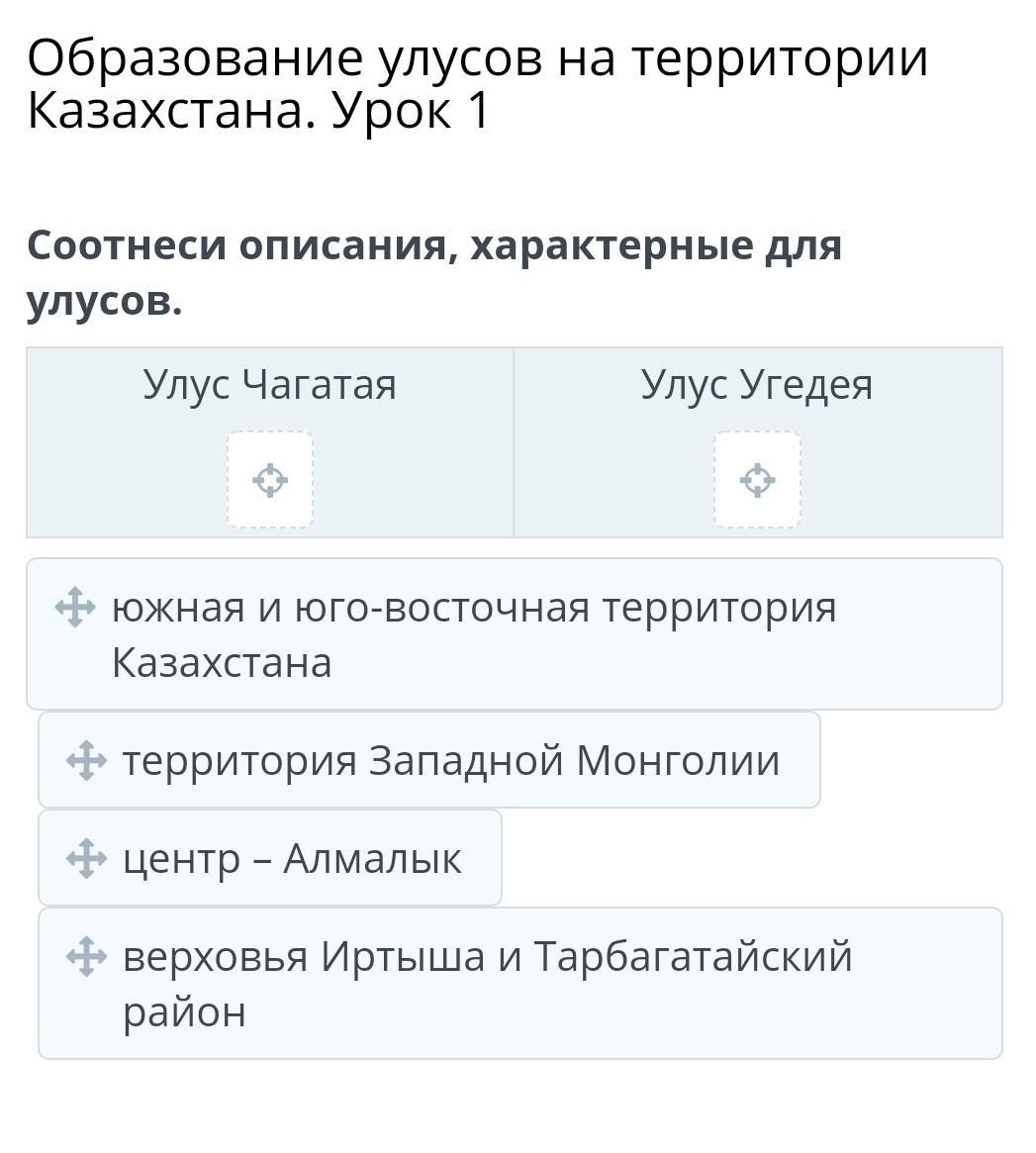This screenshot has height=1153, width=1036.
Task: Click move icon next to 'верховья Иртыша'
Action: (x=86, y=957)
